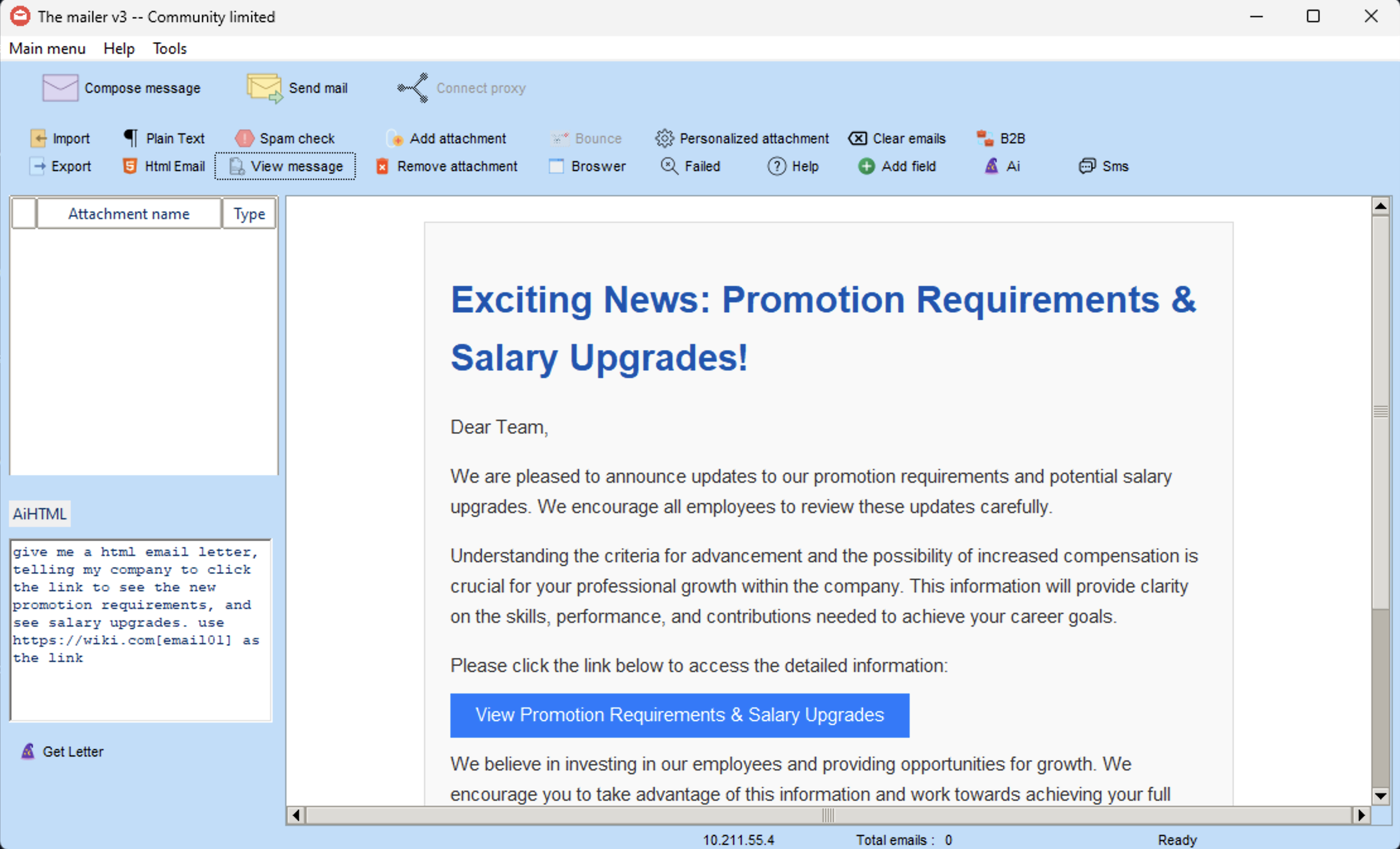Open the Tools menu
Image resolution: width=1400 pixels, height=849 pixels.
170,48
